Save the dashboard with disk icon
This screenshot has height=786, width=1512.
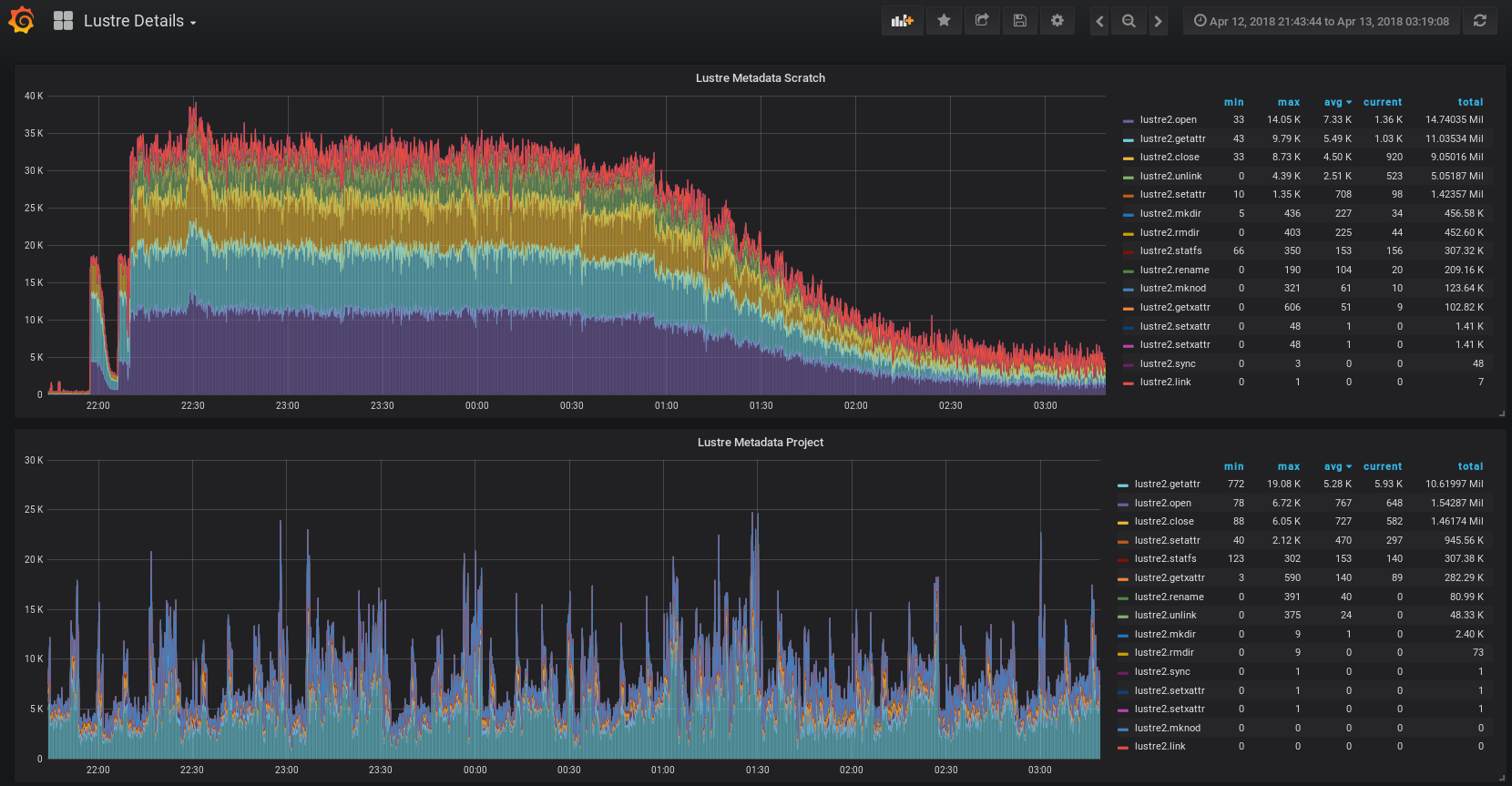pyautogui.click(x=1019, y=21)
